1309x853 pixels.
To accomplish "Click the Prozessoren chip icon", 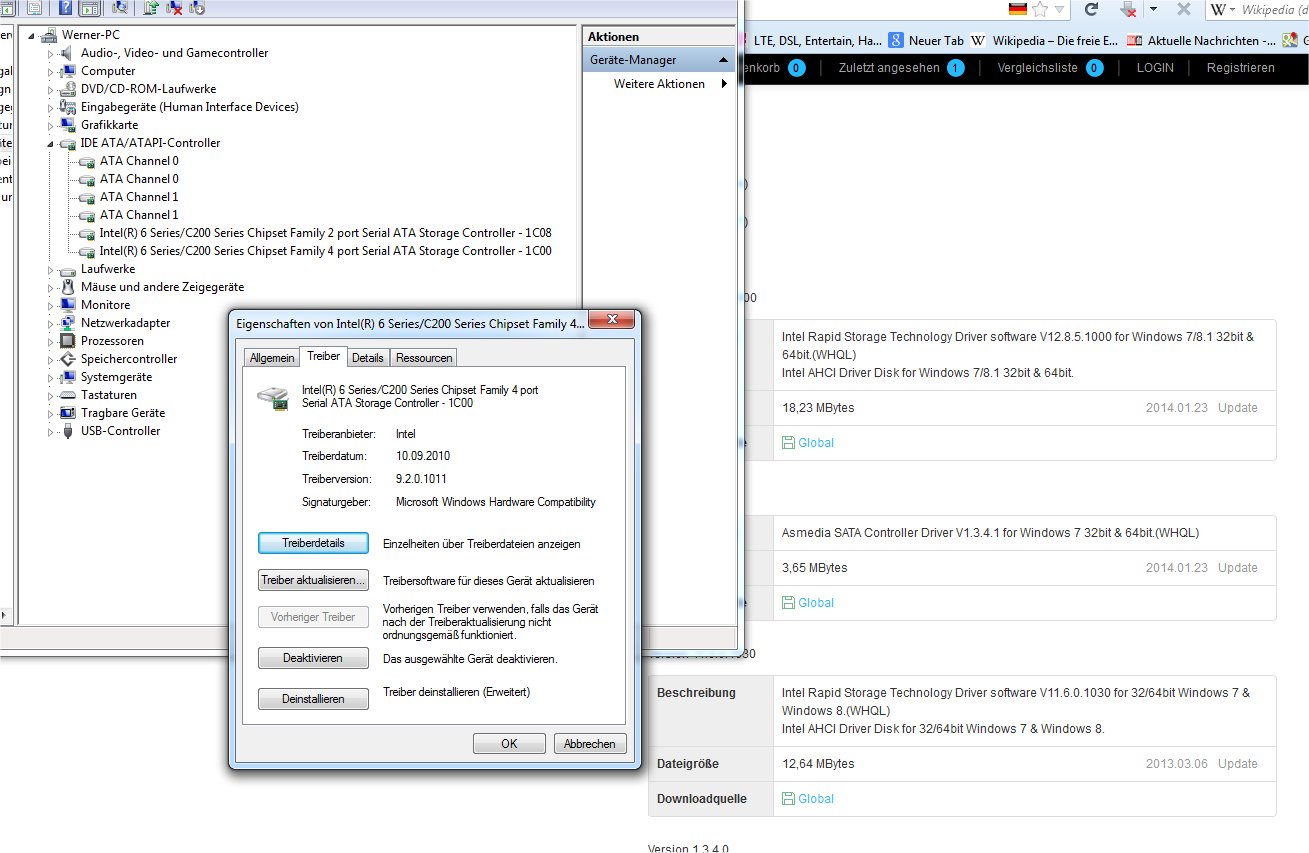I will coord(68,341).
